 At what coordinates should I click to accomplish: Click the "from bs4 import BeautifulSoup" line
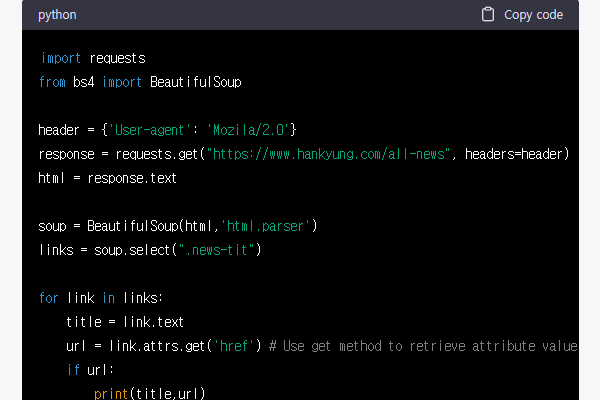[x=140, y=82]
